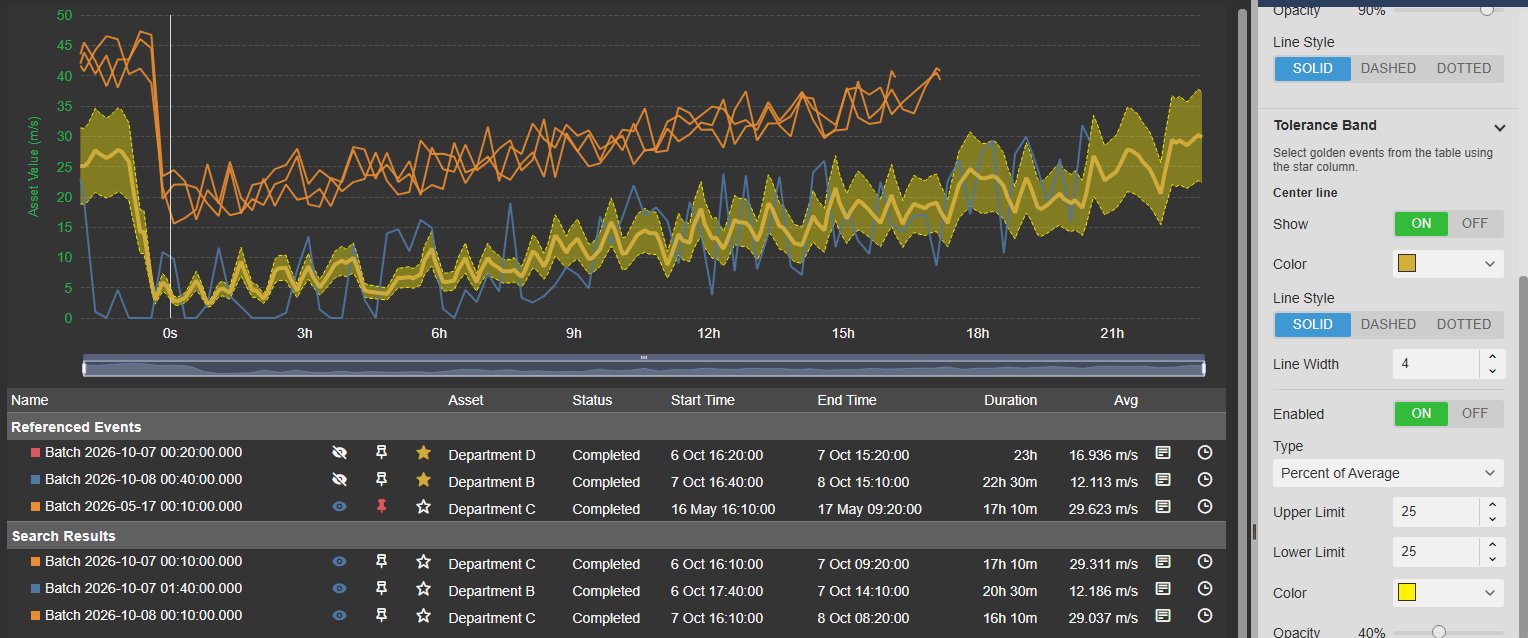
Task: Open details icon for Batch 2026-10-07 01:40:00
Action: (1163, 589)
